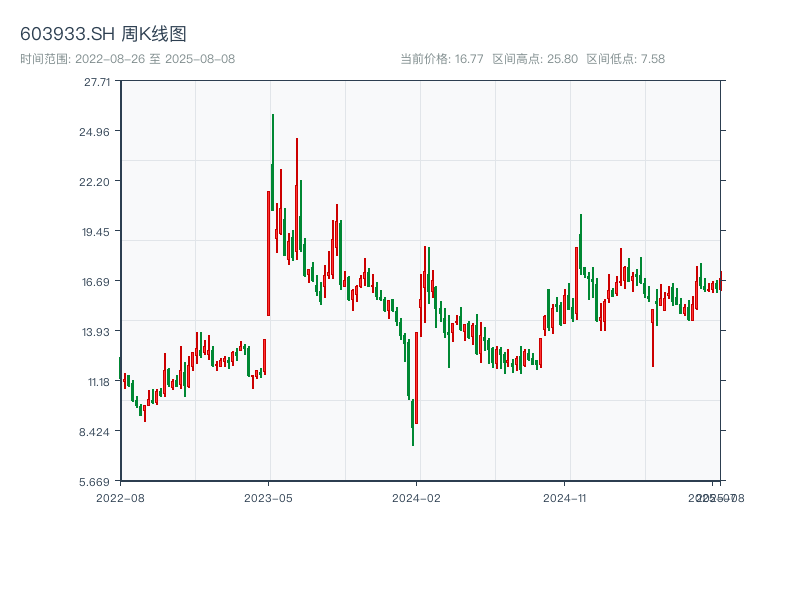Click the y-axis label 22.20

[94, 182]
